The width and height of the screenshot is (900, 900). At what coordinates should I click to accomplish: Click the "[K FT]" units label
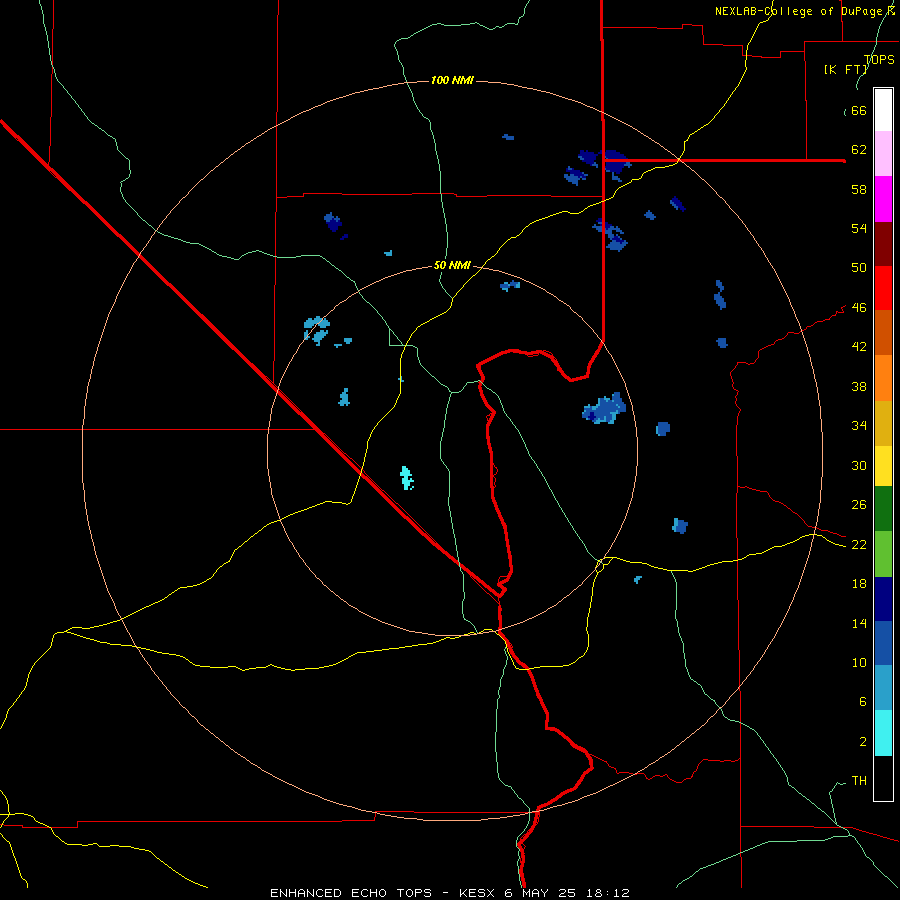tap(845, 70)
